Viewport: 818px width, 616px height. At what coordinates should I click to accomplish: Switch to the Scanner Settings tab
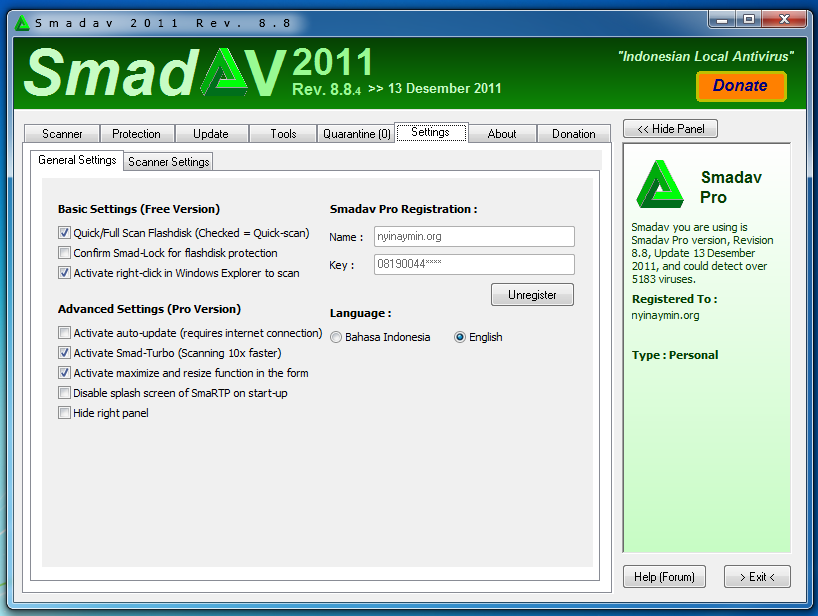167,161
